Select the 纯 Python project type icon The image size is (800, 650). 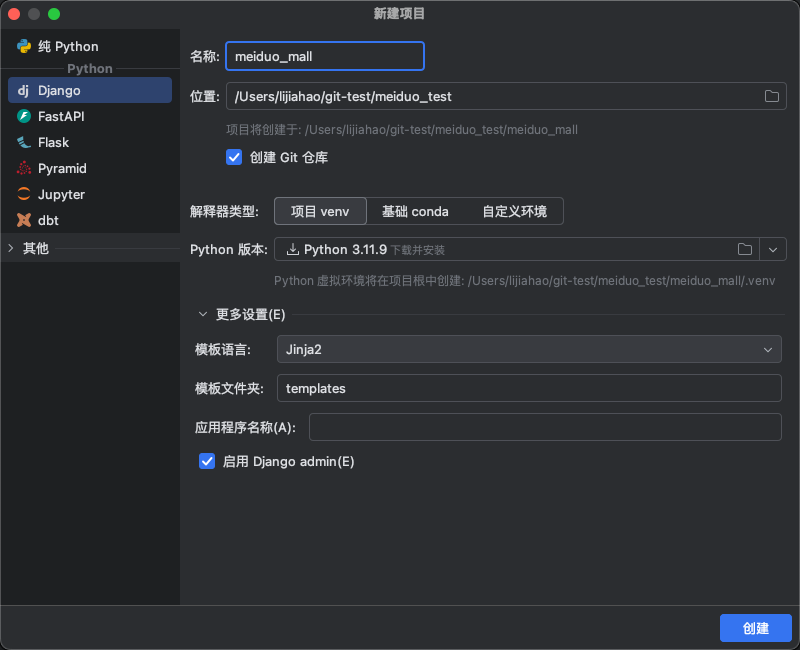pos(24,46)
